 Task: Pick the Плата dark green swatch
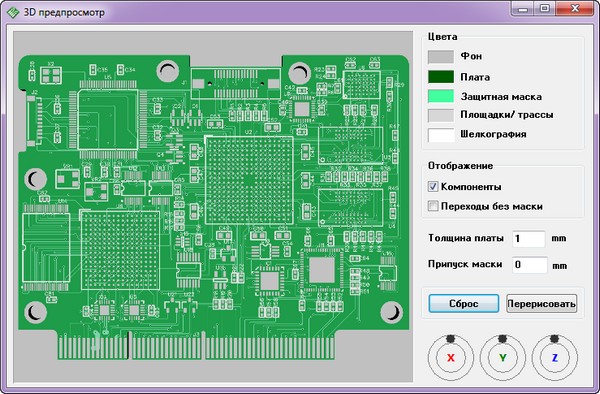pyautogui.click(x=441, y=77)
